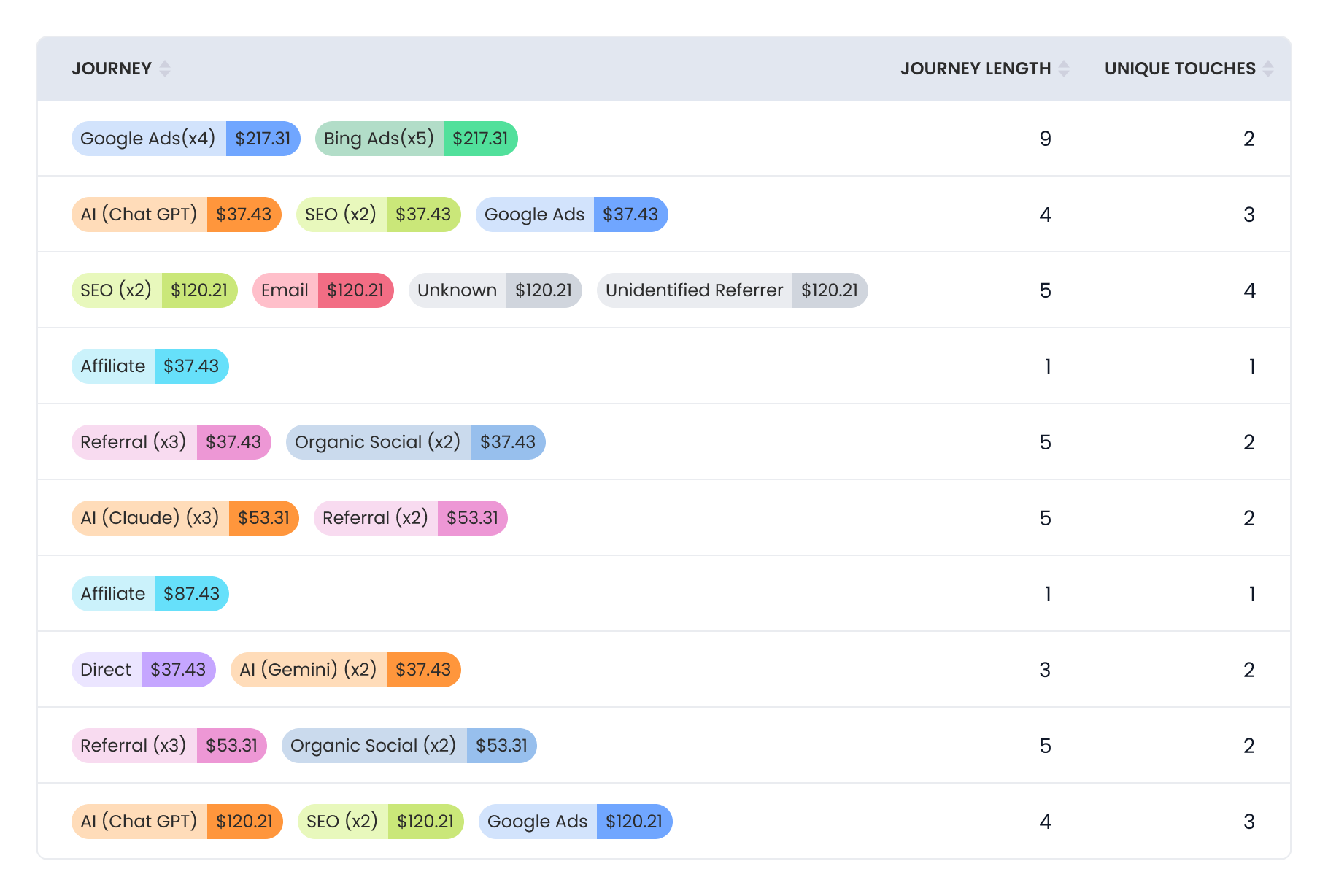Image resolution: width=1328 pixels, height=896 pixels.
Task: Click the UNIQUE TOUCHES column header
Action: (x=1180, y=69)
